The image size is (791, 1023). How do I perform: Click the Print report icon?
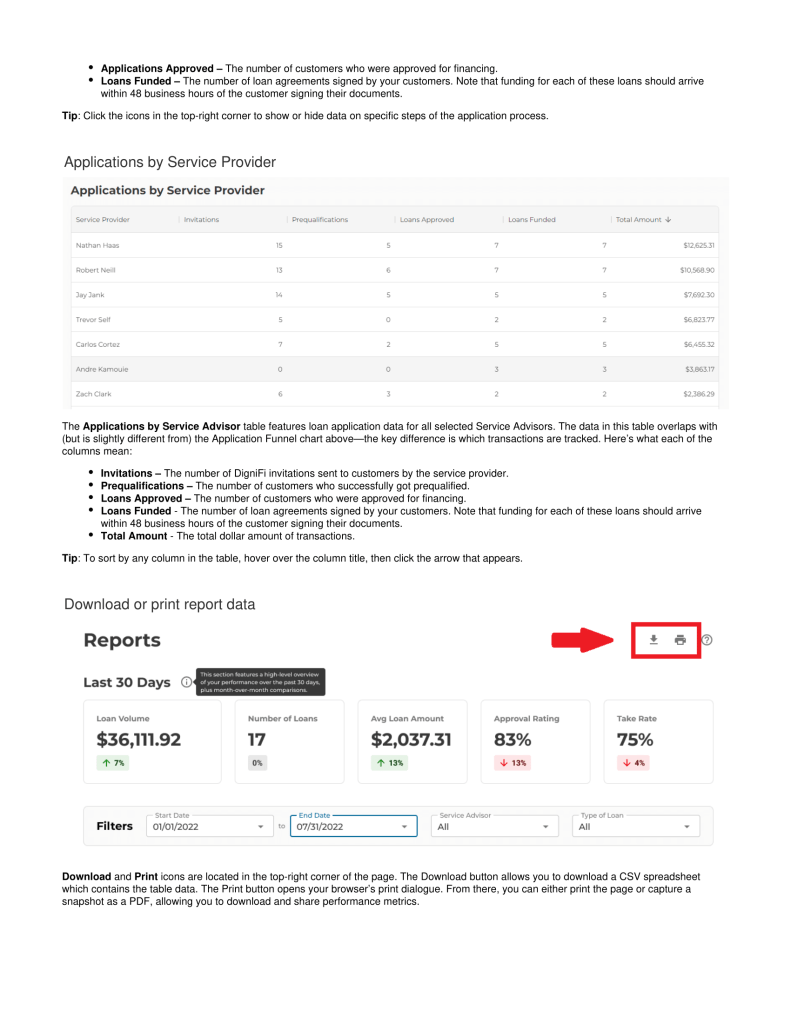(x=680, y=640)
